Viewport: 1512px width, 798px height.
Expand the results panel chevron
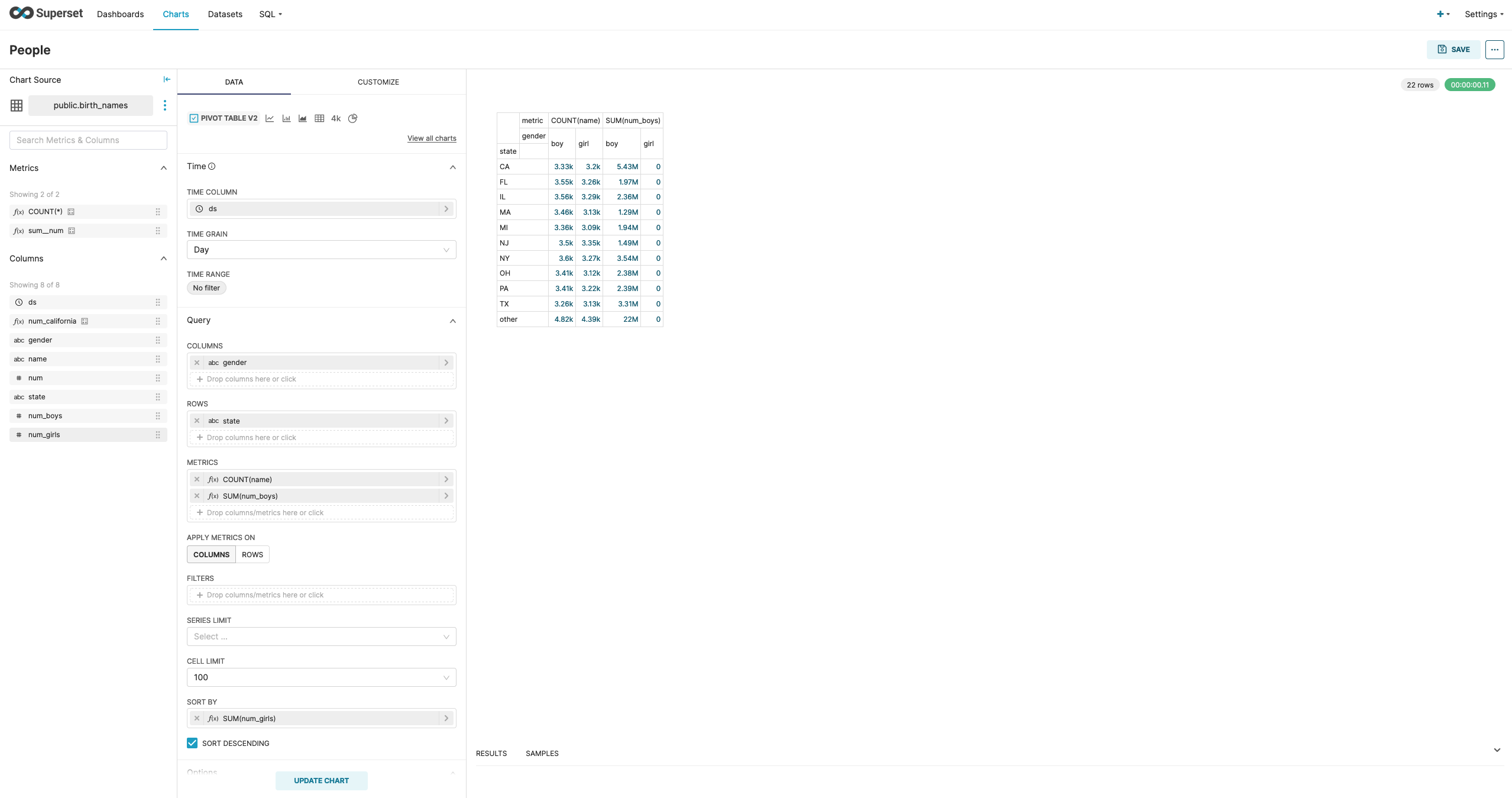click(x=1497, y=750)
